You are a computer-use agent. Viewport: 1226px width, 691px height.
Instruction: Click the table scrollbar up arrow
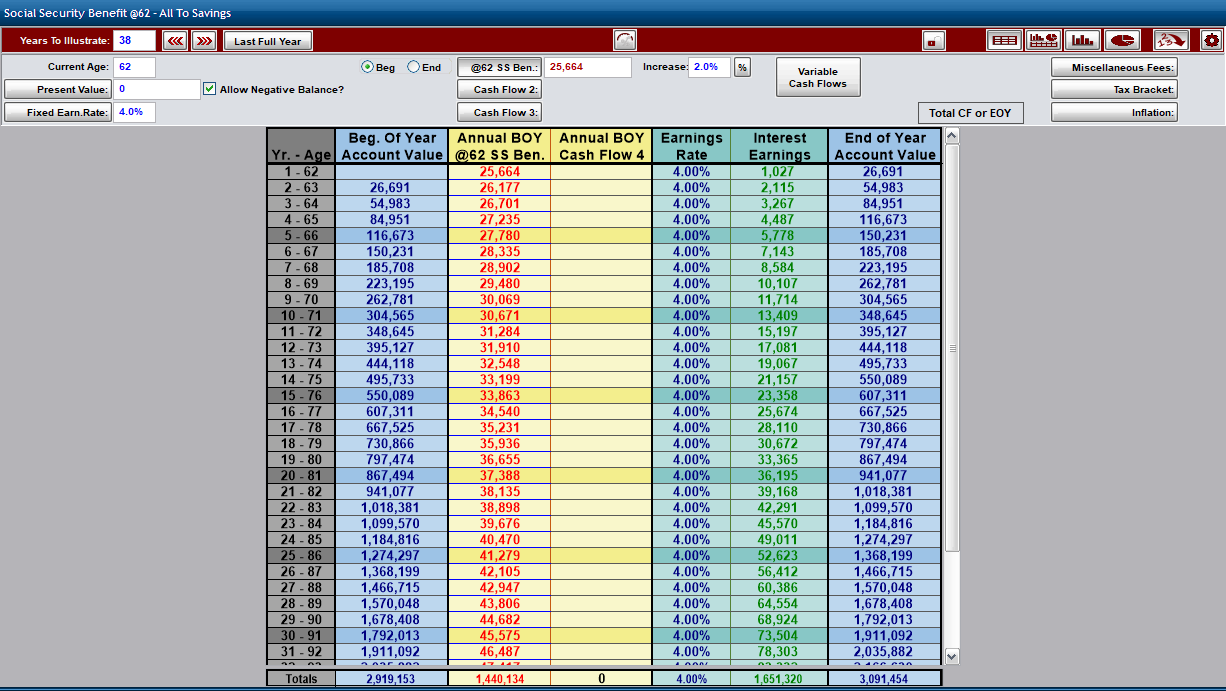coord(952,136)
